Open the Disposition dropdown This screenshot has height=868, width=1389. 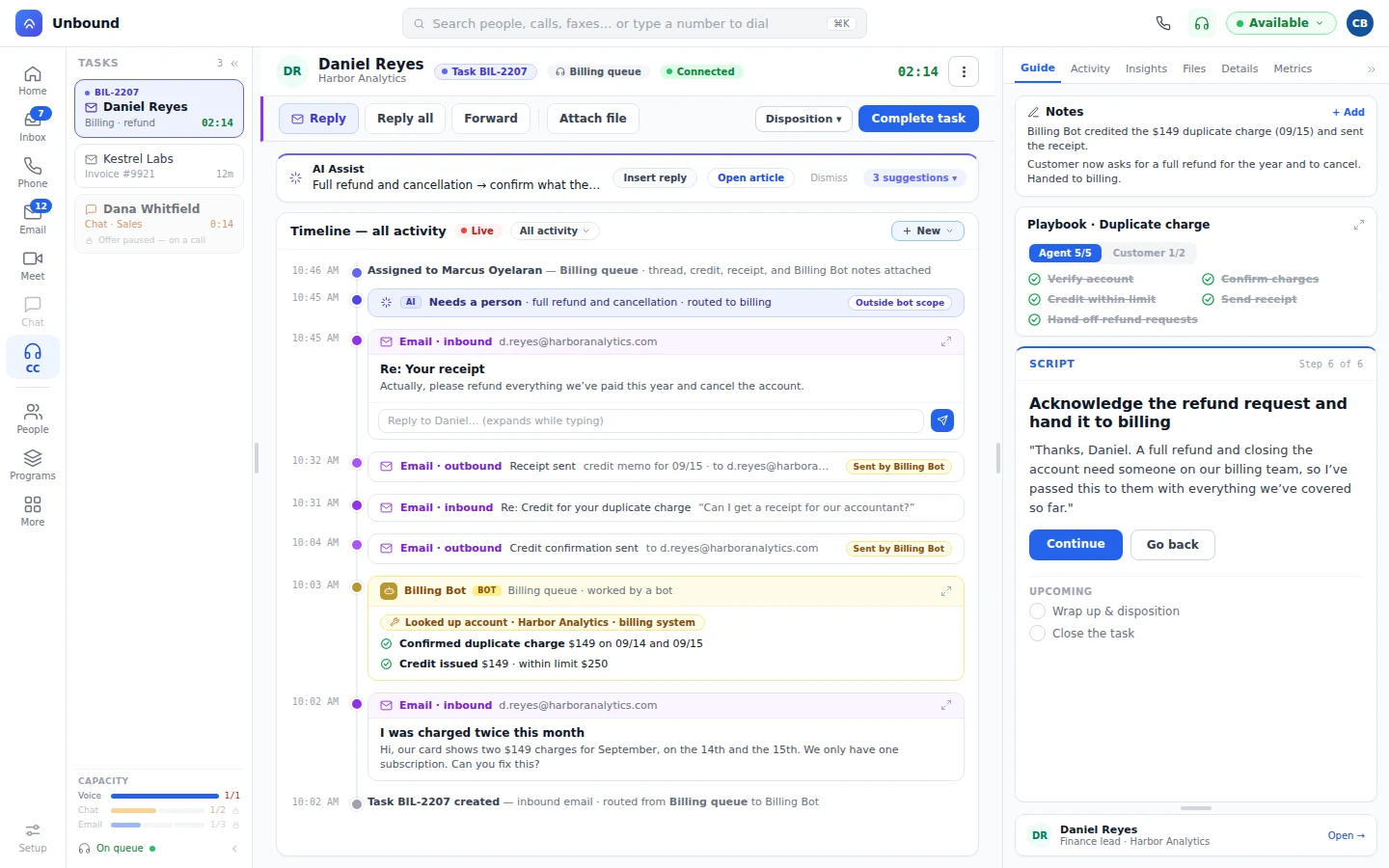coord(803,119)
